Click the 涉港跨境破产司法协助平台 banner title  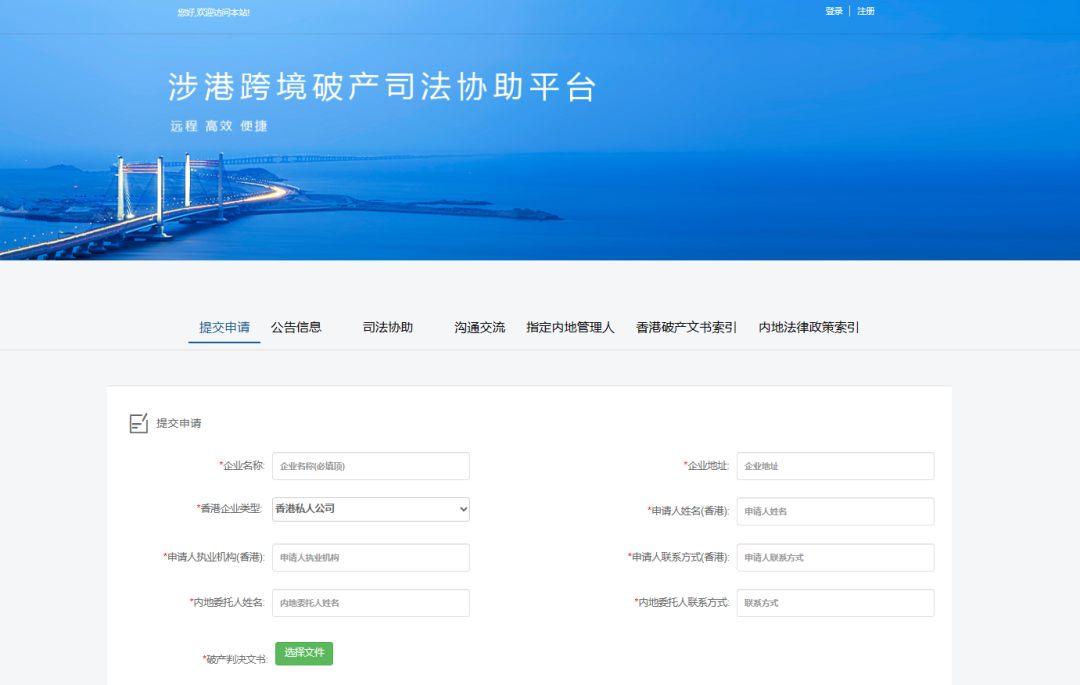(x=382, y=88)
